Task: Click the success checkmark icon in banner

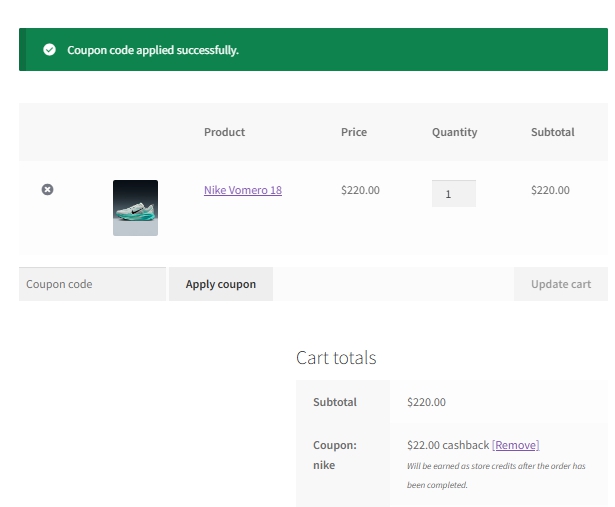Action: point(49,50)
